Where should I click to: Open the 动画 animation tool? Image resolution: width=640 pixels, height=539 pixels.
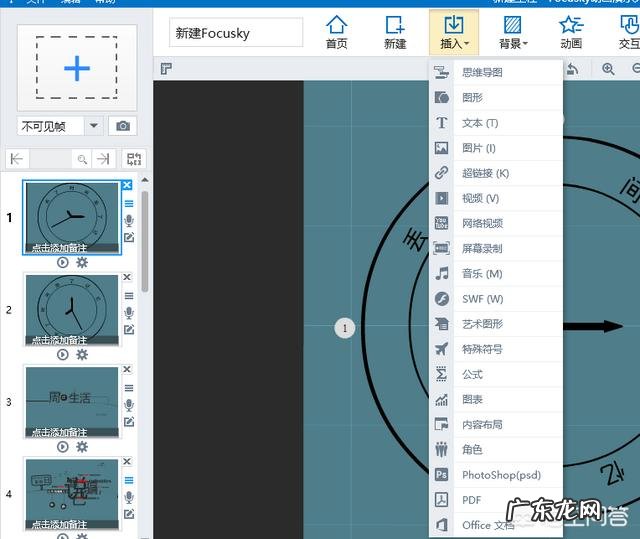(571, 31)
